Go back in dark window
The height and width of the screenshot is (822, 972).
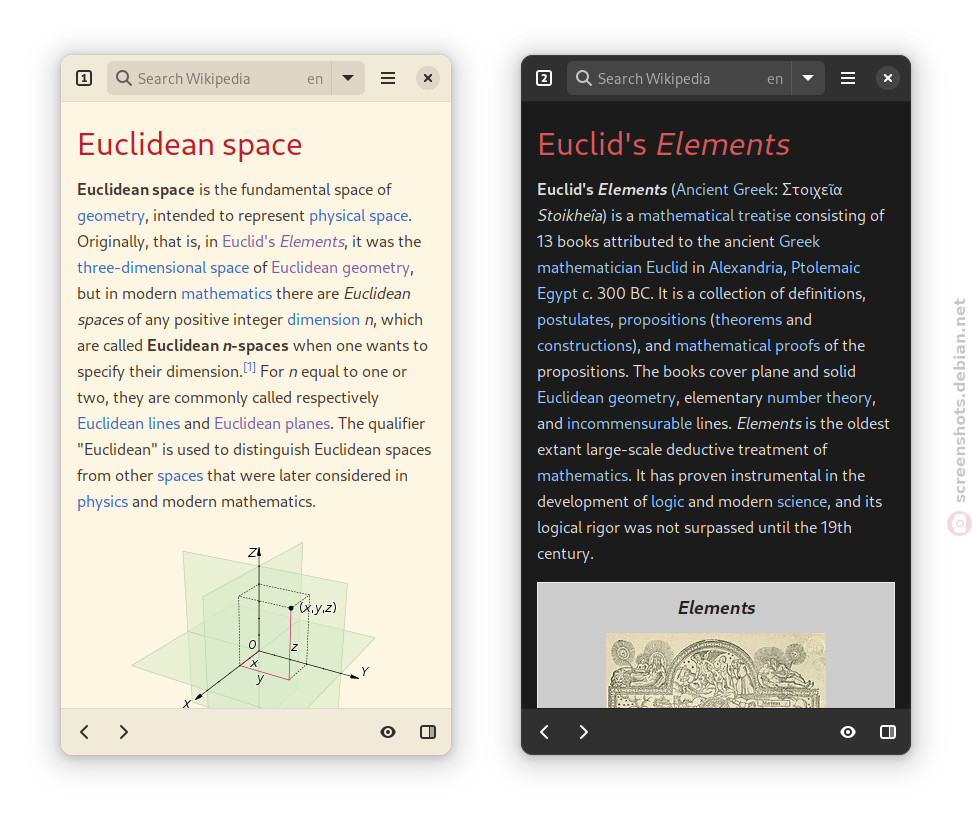(544, 732)
